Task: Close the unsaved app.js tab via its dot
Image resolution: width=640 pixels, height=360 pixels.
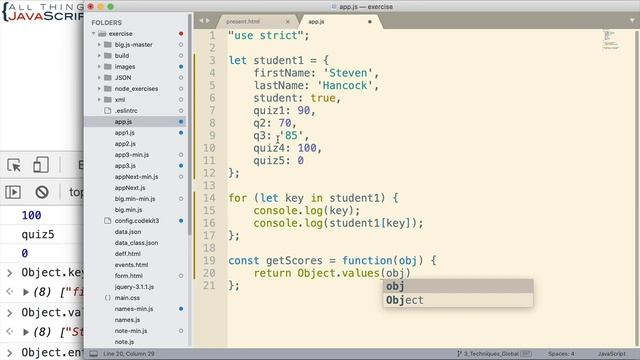Action: click(370, 22)
